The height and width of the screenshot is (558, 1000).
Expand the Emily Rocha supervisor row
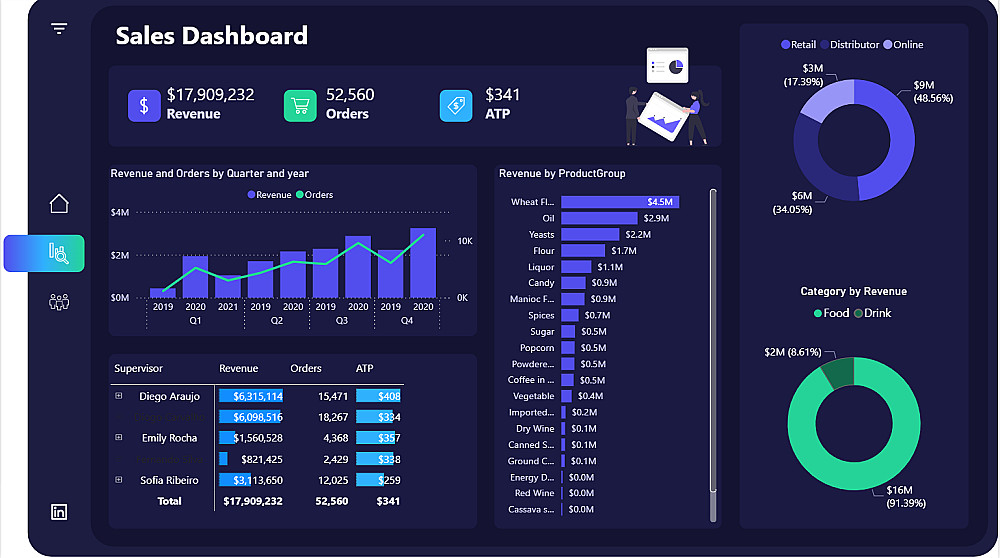click(x=119, y=437)
